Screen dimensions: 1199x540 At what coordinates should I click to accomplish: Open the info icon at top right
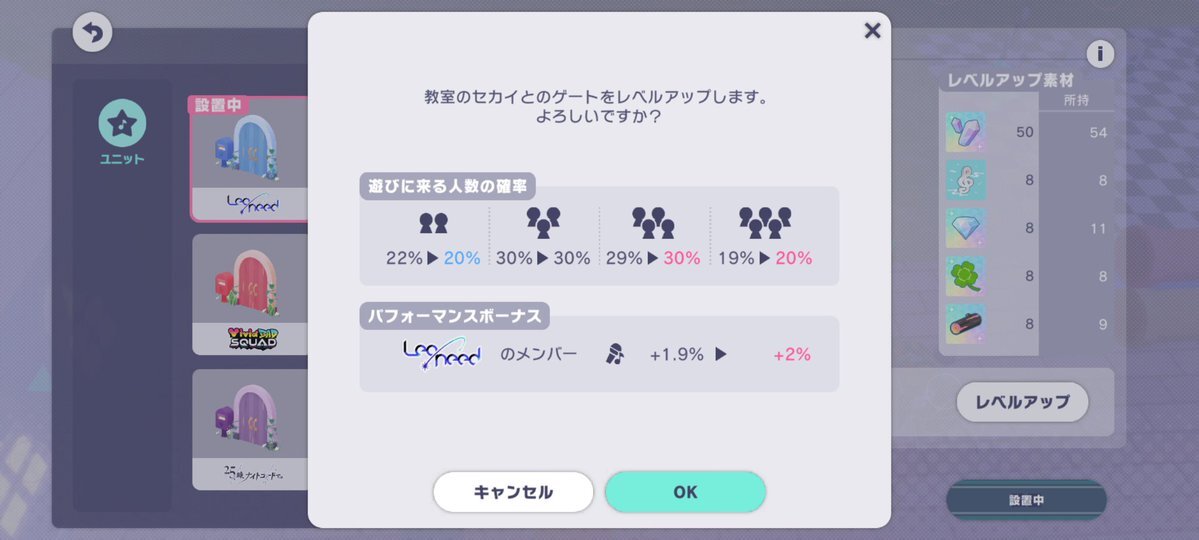pos(1100,54)
